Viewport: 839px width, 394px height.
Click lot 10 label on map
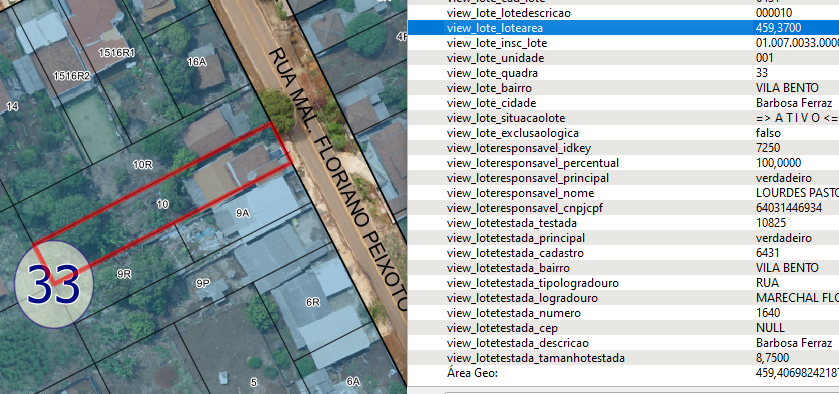point(163,204)
